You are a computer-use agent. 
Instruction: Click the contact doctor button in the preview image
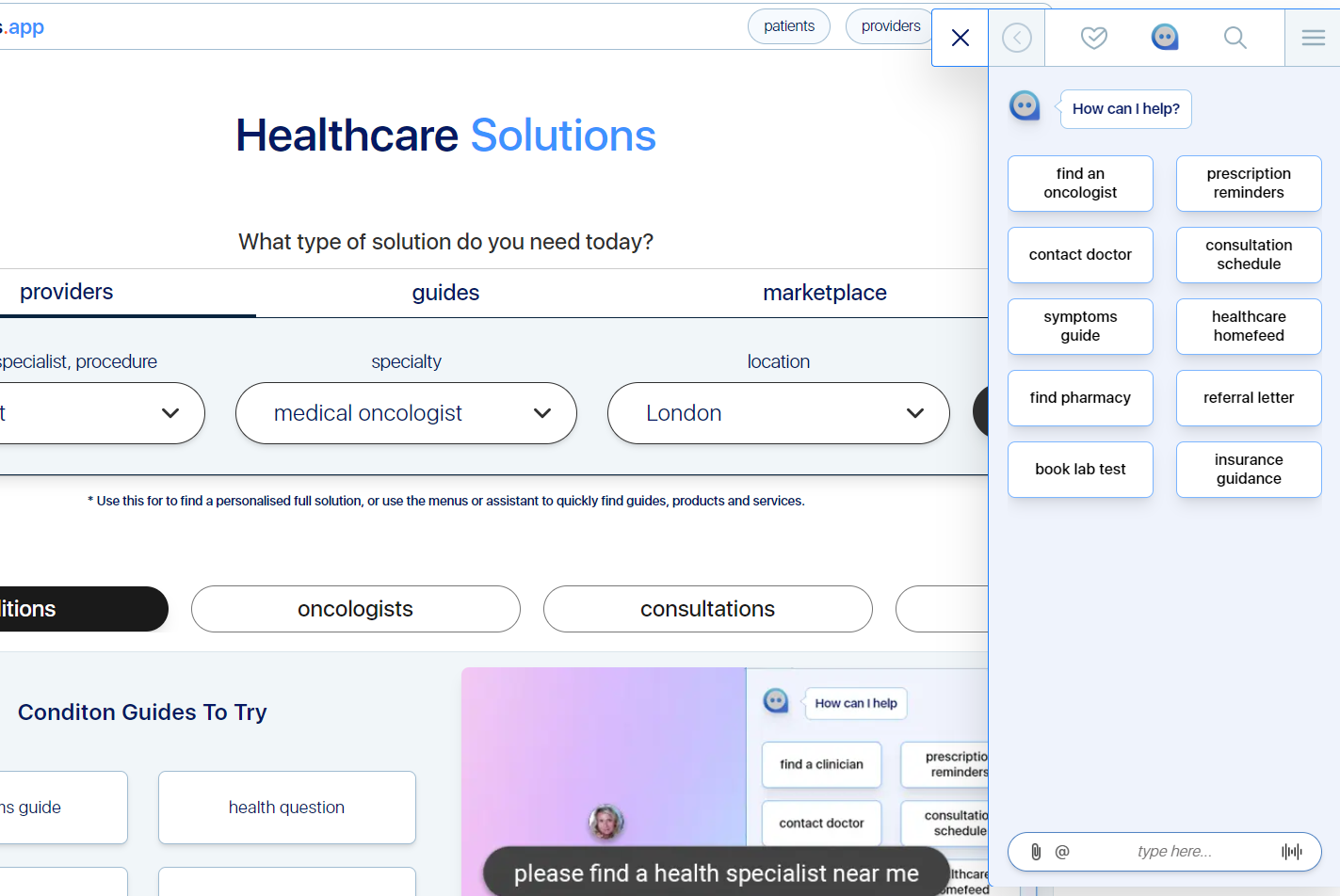(821, 823)
